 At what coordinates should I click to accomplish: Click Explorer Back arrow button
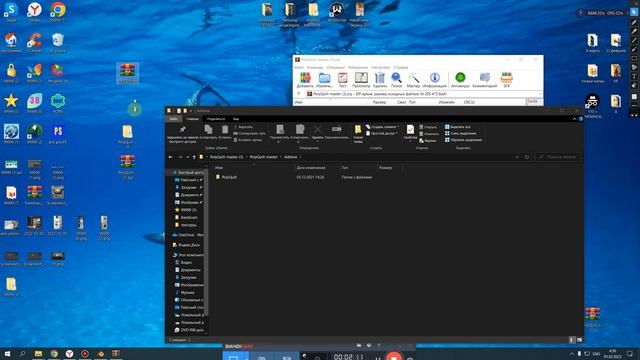click(x=171, y=157)
